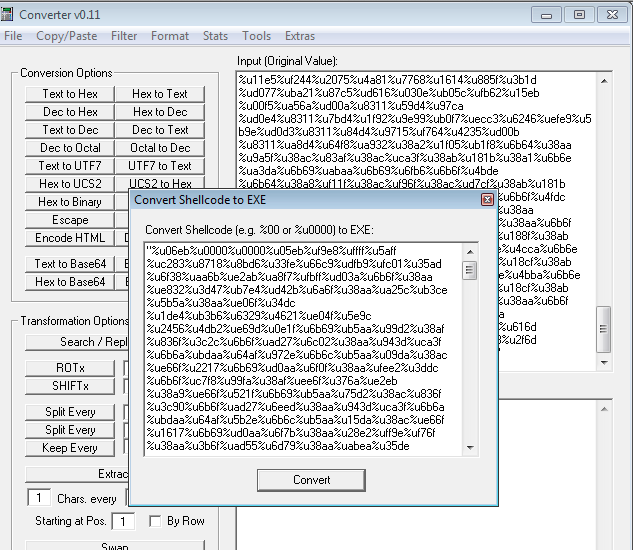Maximize the Converter window
Image resolution: width=633 pixels, height=550 pixels.
click(x=578, y=14)
